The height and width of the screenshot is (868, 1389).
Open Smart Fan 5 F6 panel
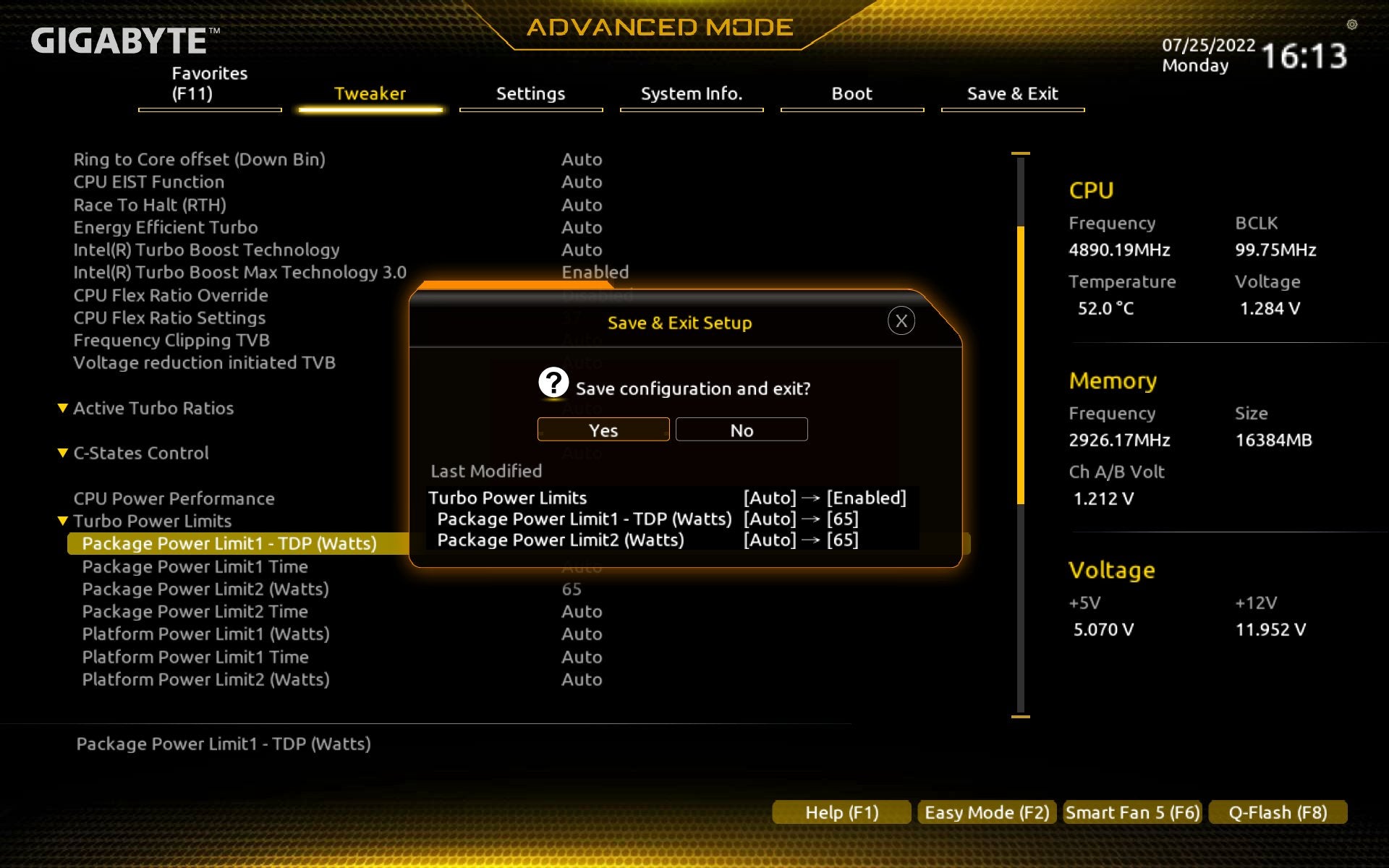1131,811
